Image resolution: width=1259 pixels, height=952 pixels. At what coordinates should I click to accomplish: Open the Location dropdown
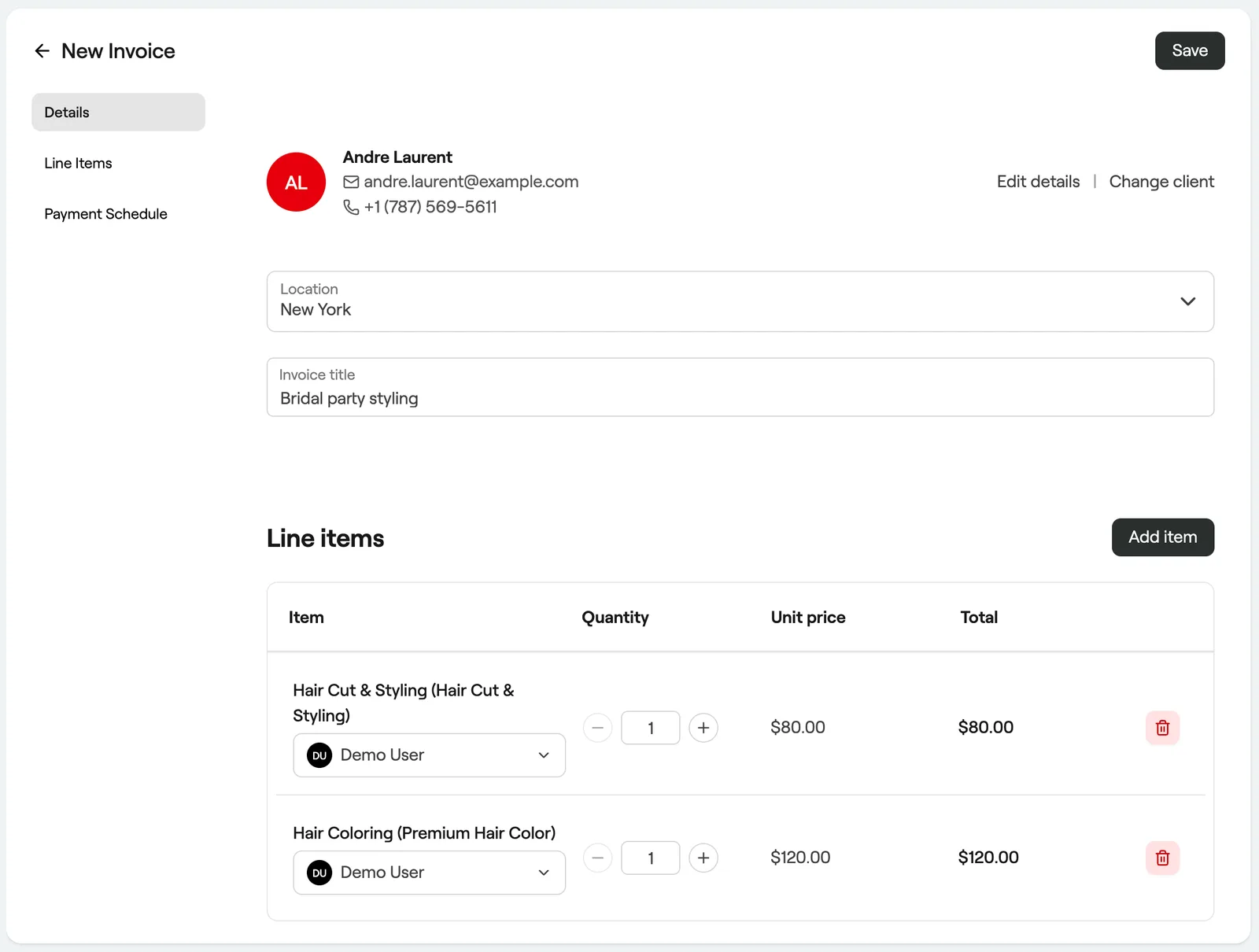click(740, 301)
